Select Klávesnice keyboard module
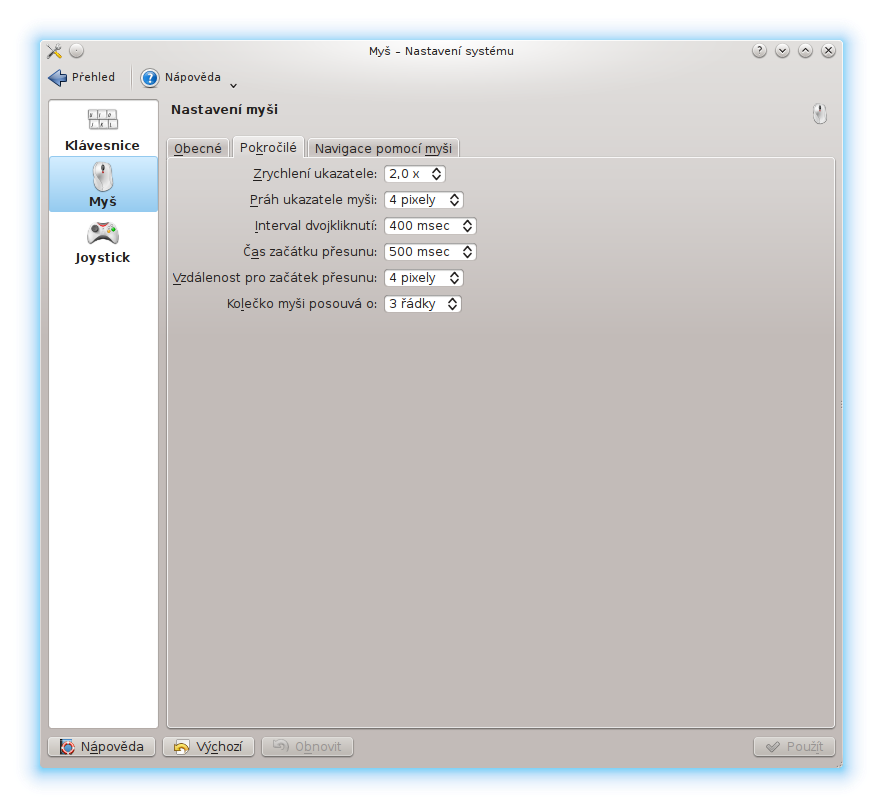This screenshot has height=808, width=883. [102, 130]
